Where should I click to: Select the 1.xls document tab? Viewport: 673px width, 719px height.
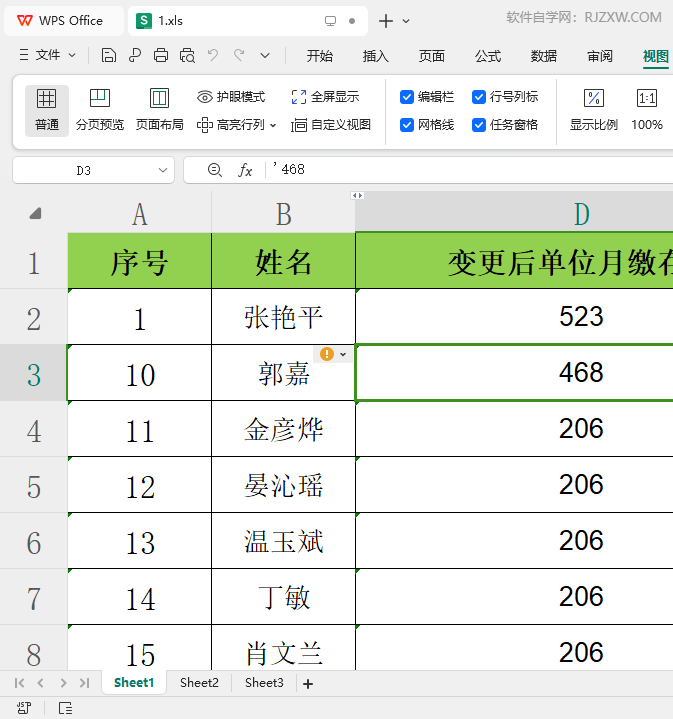click(248, 21)
